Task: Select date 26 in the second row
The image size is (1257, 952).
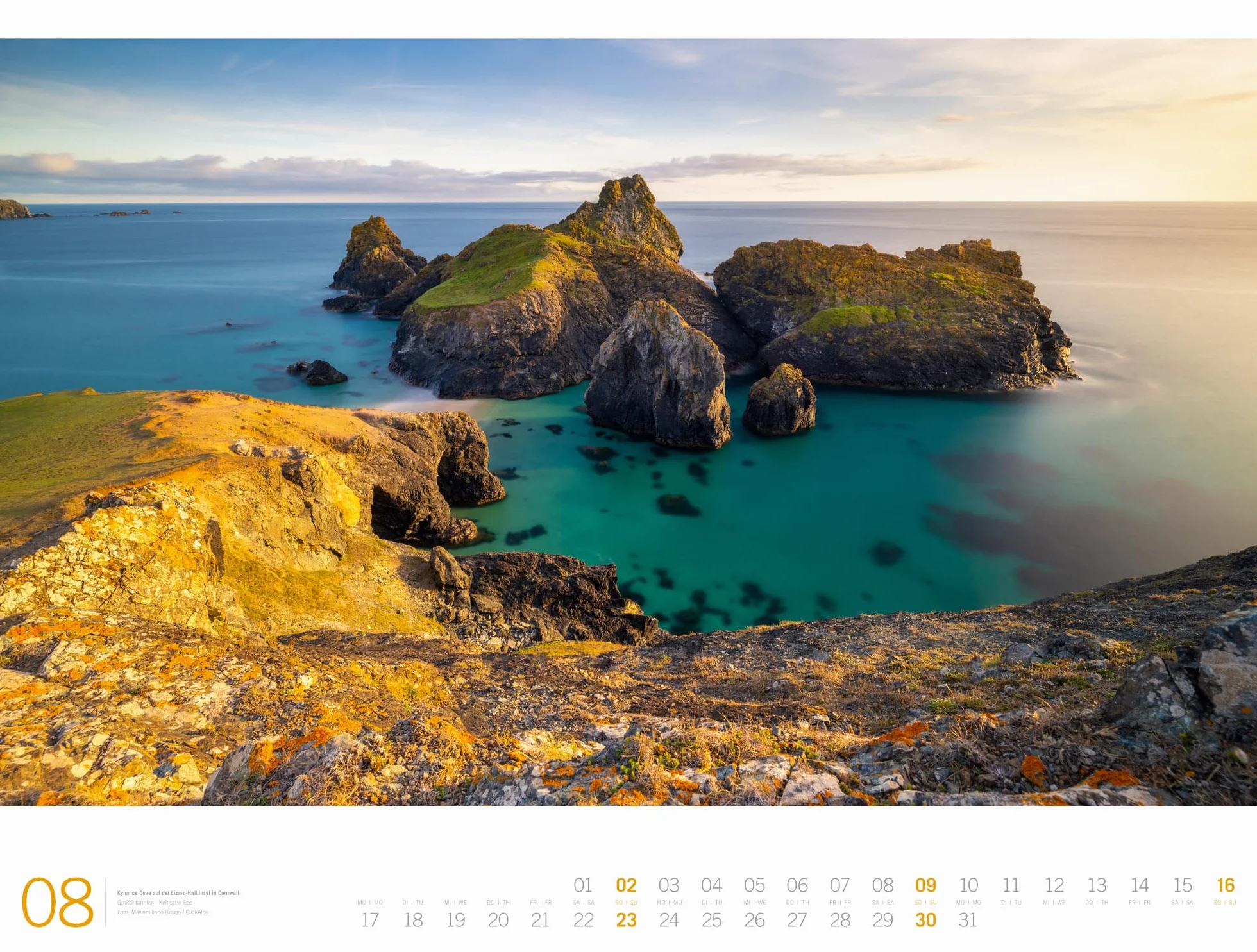Action: tap(755, 920)
